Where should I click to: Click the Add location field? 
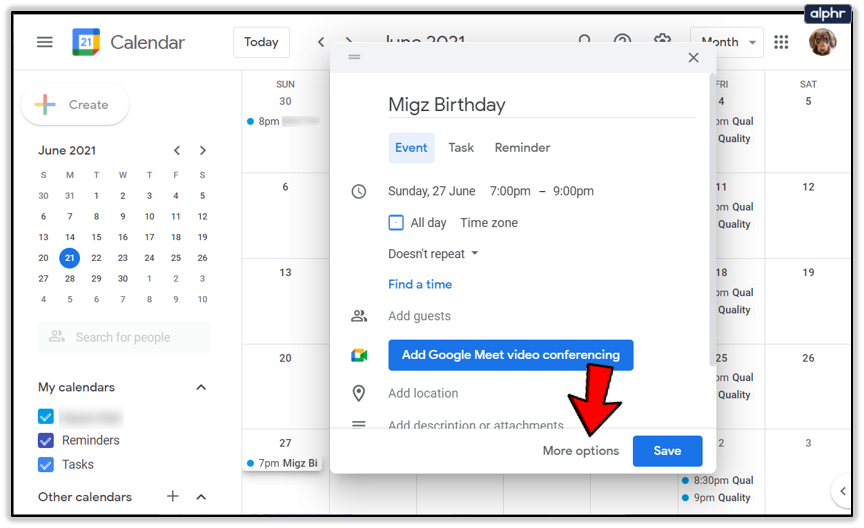click(x=423, y=393)
